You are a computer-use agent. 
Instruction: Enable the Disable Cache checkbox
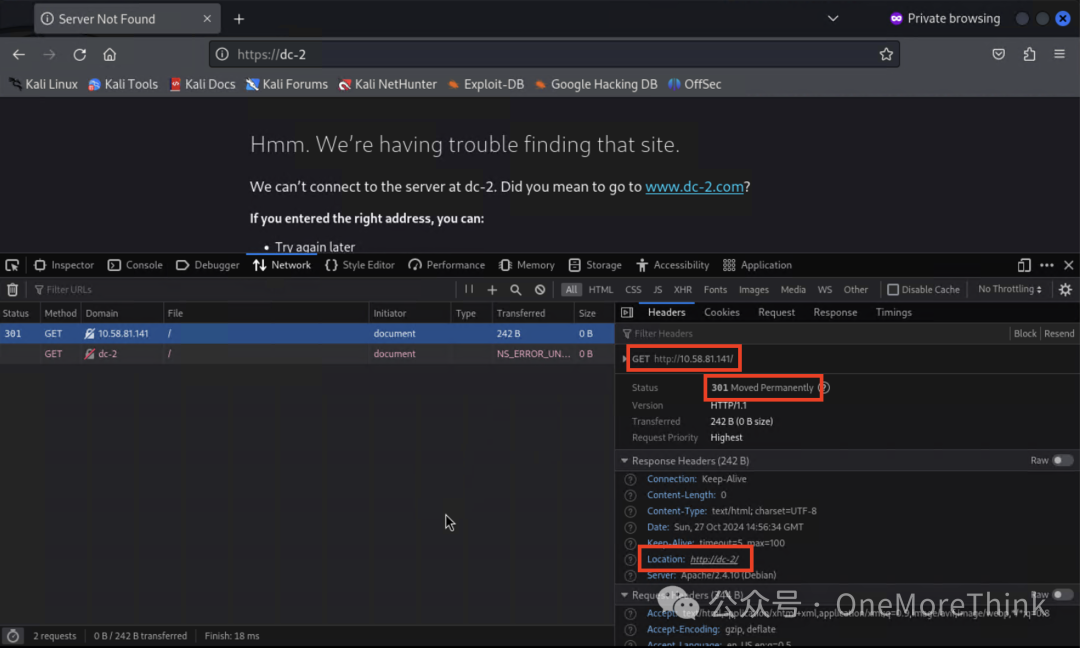(x=893, y=290)
